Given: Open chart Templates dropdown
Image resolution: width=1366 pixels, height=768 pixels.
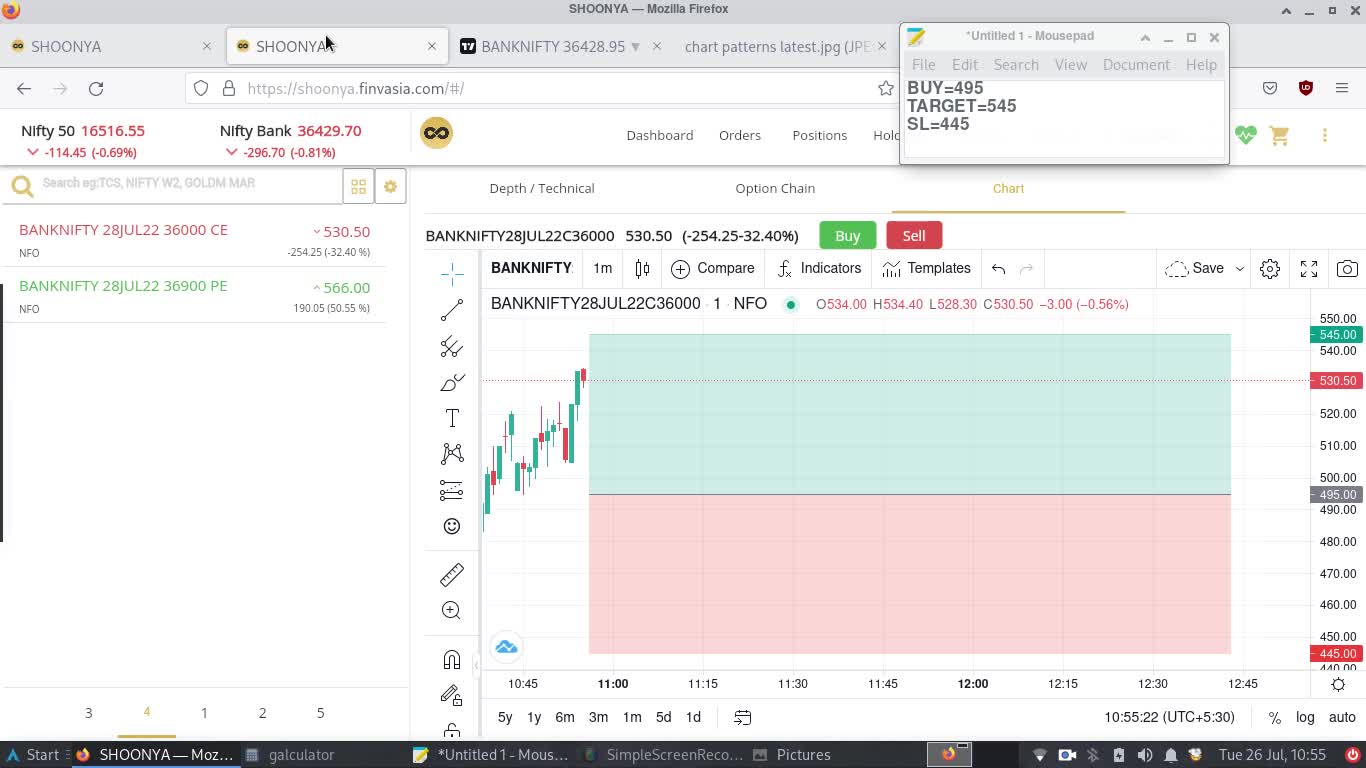Looking at the screenshot, I should (926, 268).
